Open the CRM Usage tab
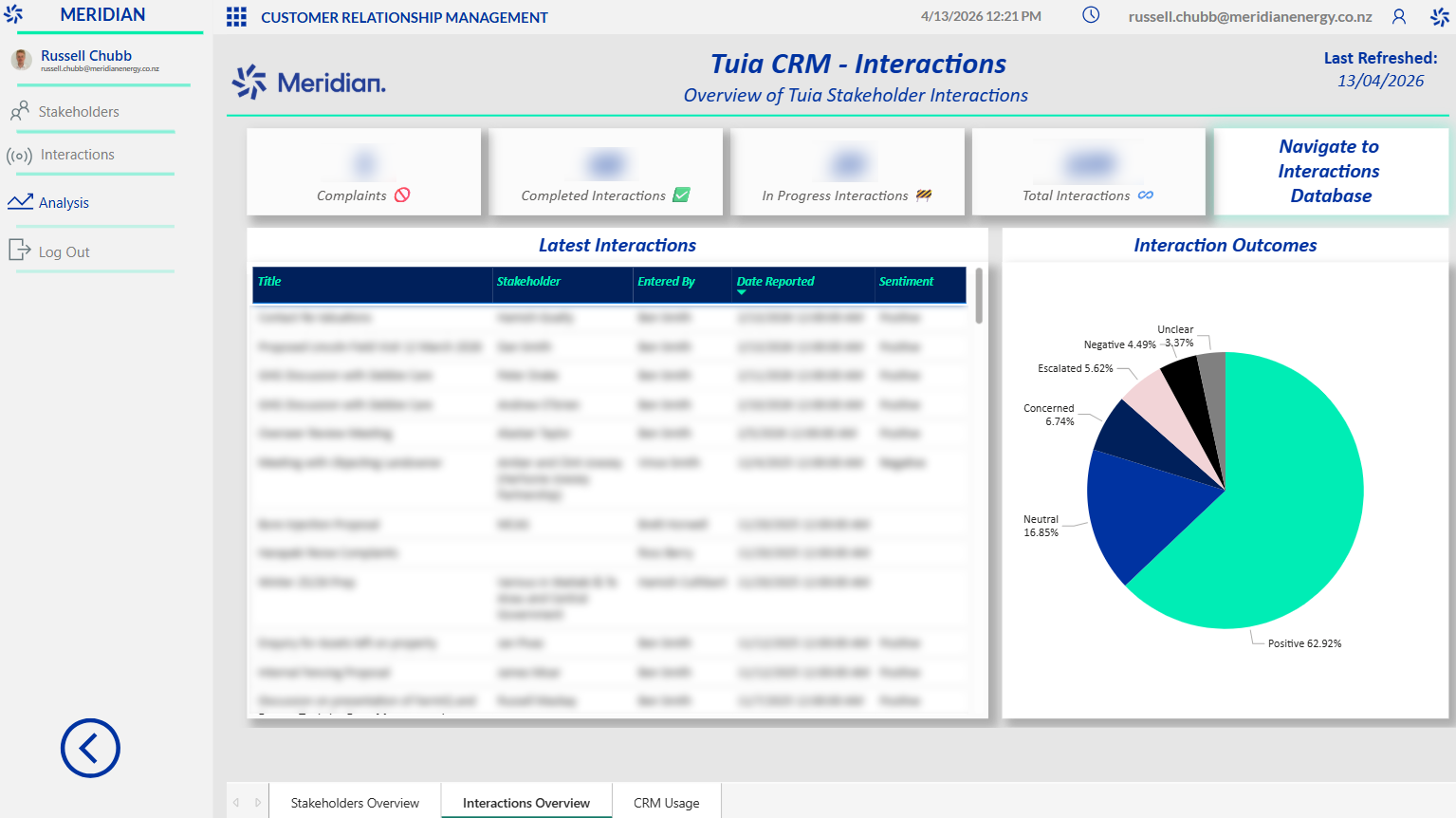The width and height of the screenshot is (1456, 818). click(x=667, y=802)
